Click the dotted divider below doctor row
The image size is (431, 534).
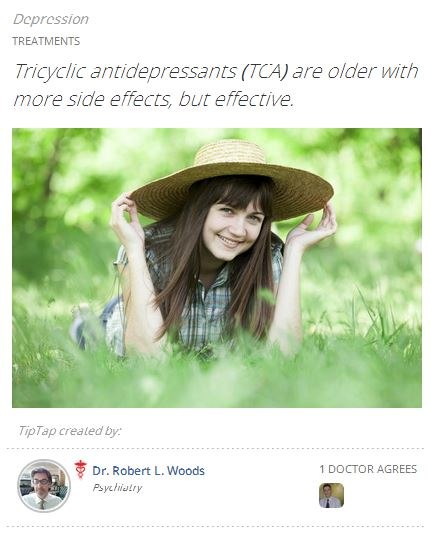215,526
